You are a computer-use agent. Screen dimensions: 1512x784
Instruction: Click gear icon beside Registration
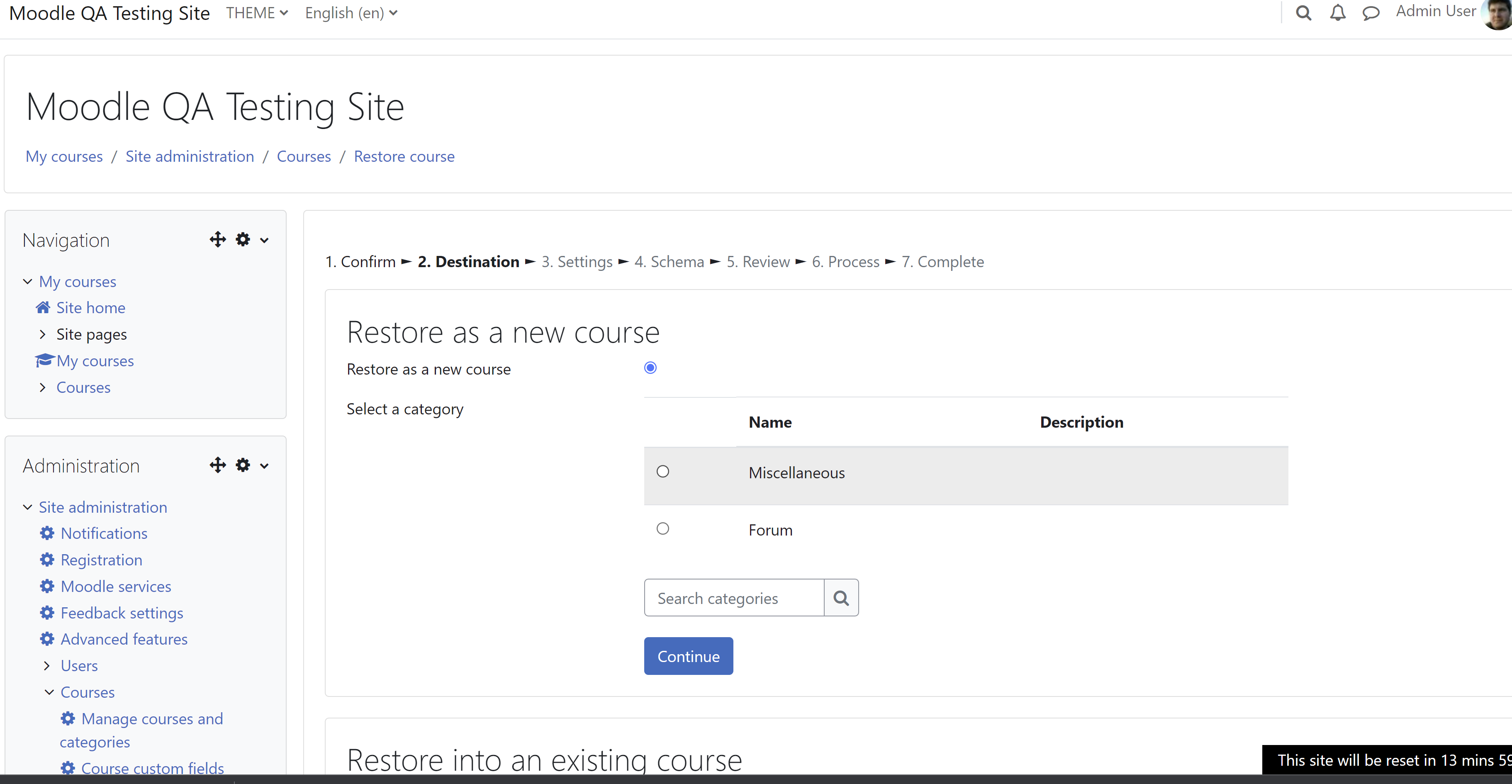coord(47,559)
